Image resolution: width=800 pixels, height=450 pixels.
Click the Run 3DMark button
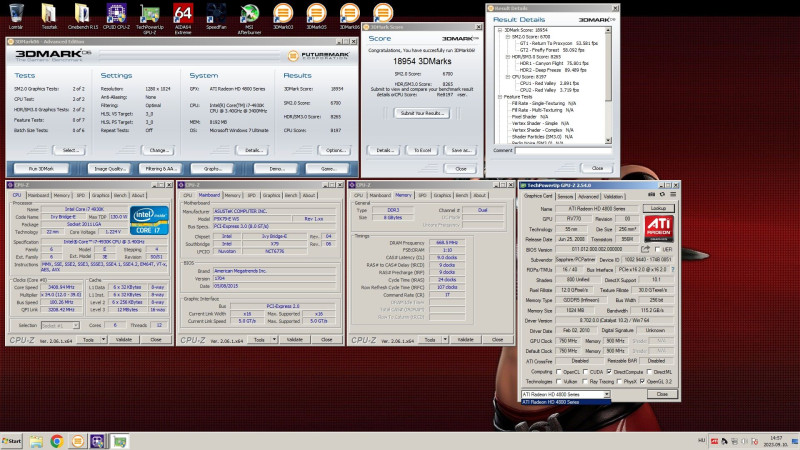tap(41, 168)
